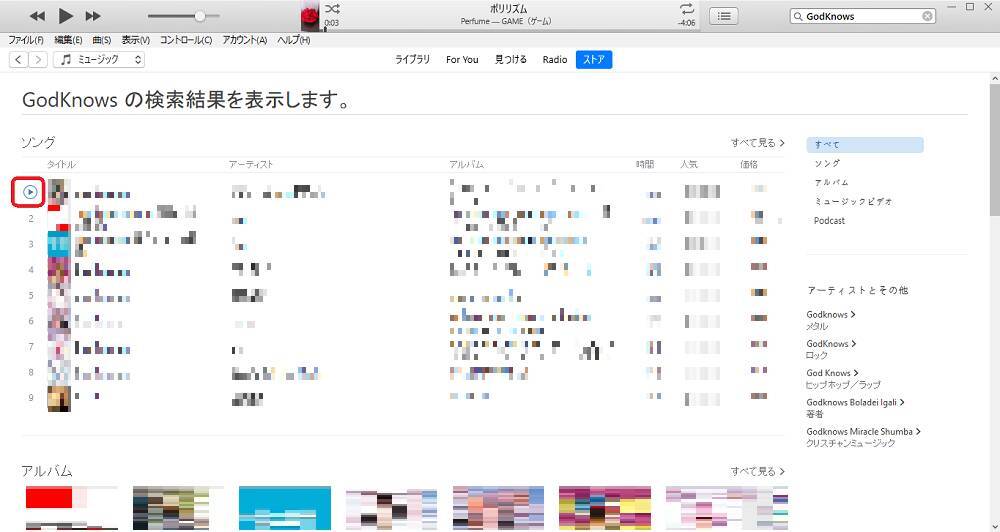Viewport: 1000px width, 532px height.
Task: Click the ポリリズム now playing title
Action: 508,9
